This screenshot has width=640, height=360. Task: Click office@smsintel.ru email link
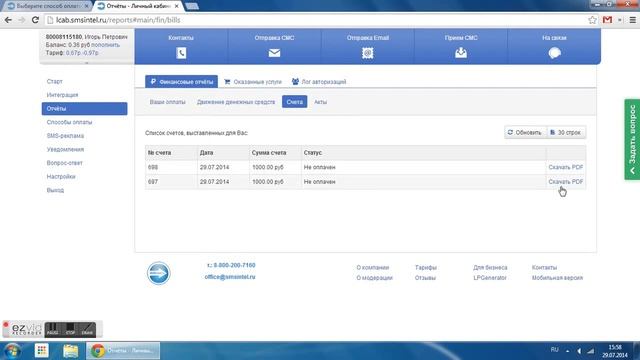[230, 277]
